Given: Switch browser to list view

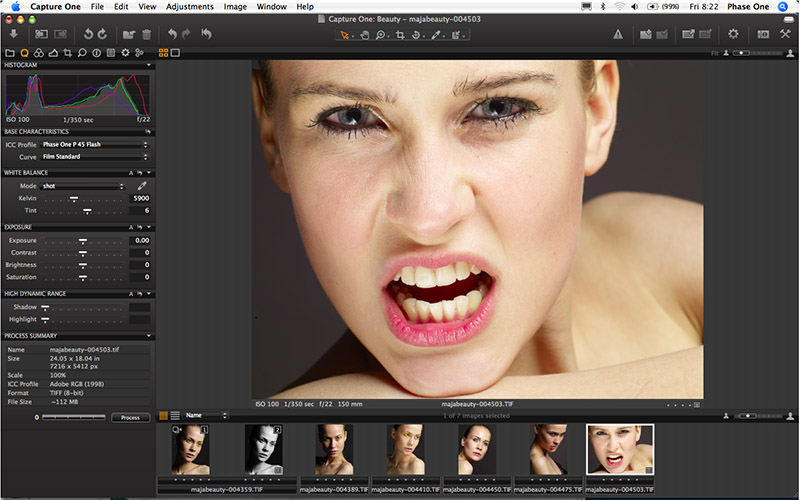Looking at the screenshot, I should click(176, 415).
